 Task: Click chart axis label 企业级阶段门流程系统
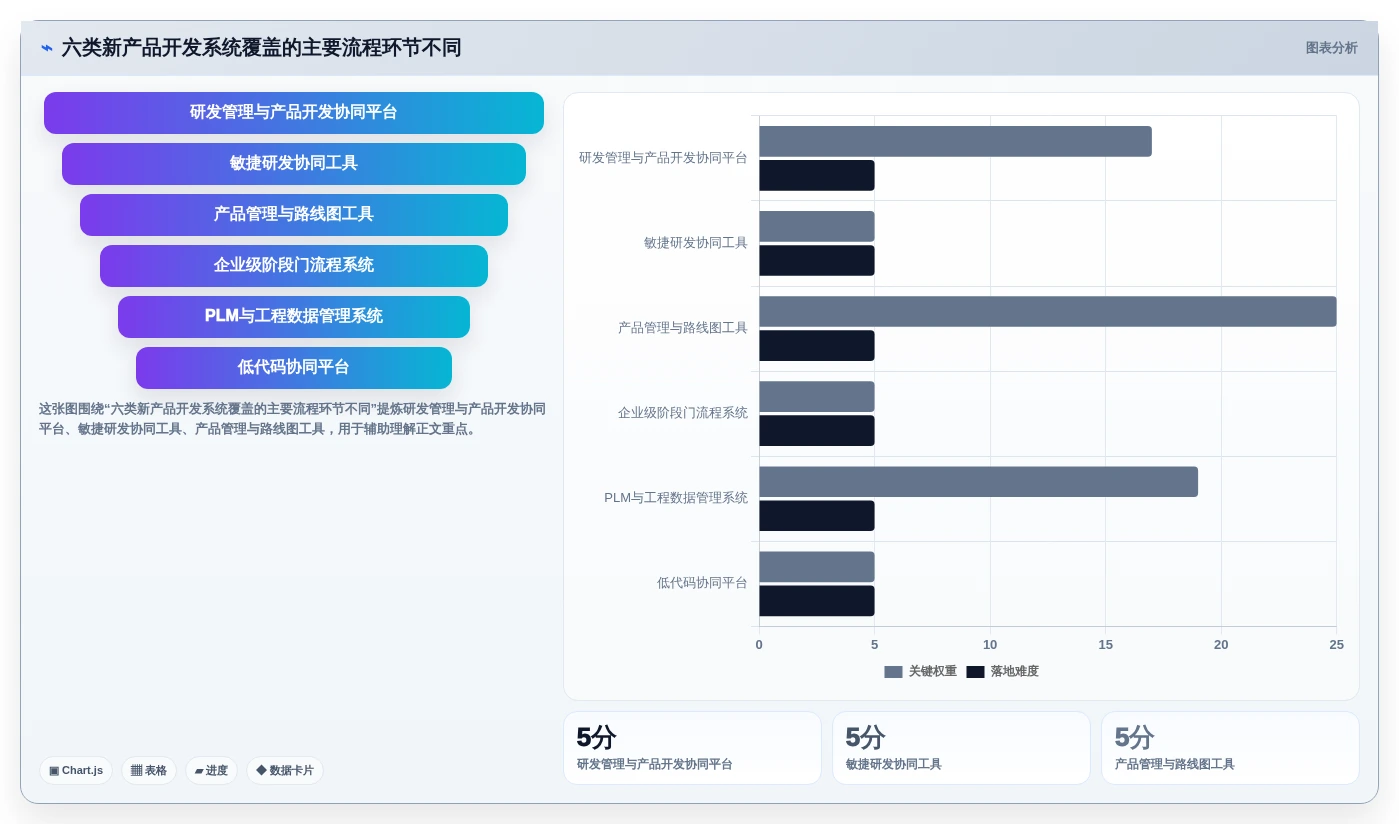[x=683, y=413]
